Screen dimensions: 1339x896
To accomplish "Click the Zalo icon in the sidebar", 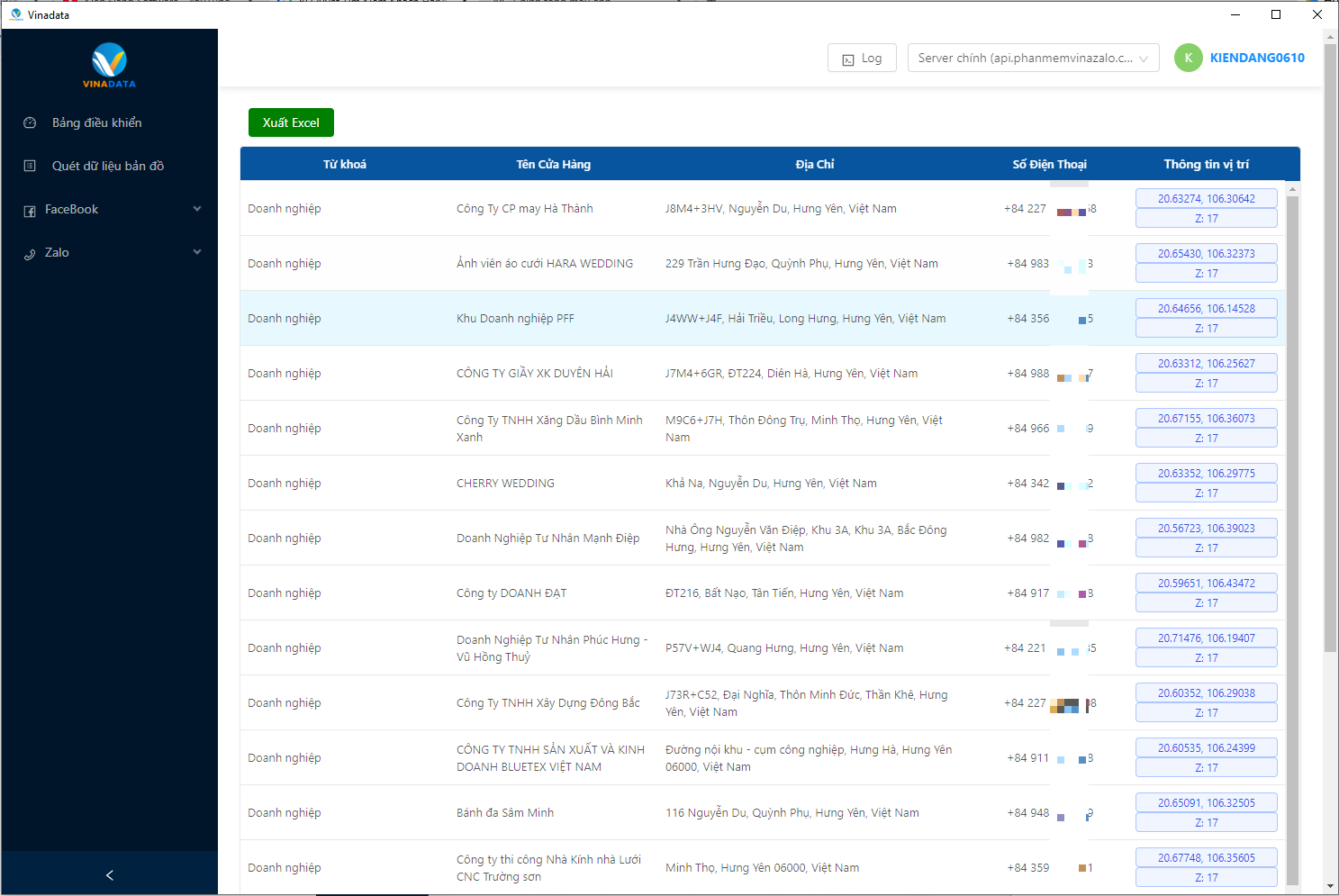I will pos(30,253).
